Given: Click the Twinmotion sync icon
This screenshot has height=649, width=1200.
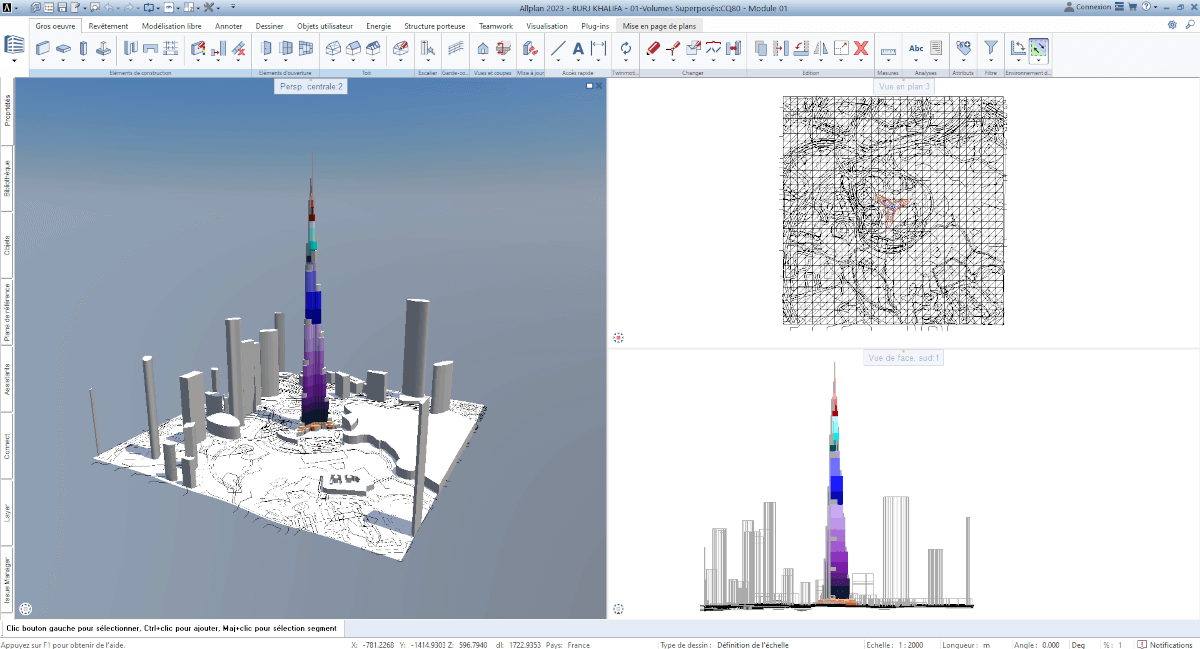Looking at the screenshot, I should (626, 47).
